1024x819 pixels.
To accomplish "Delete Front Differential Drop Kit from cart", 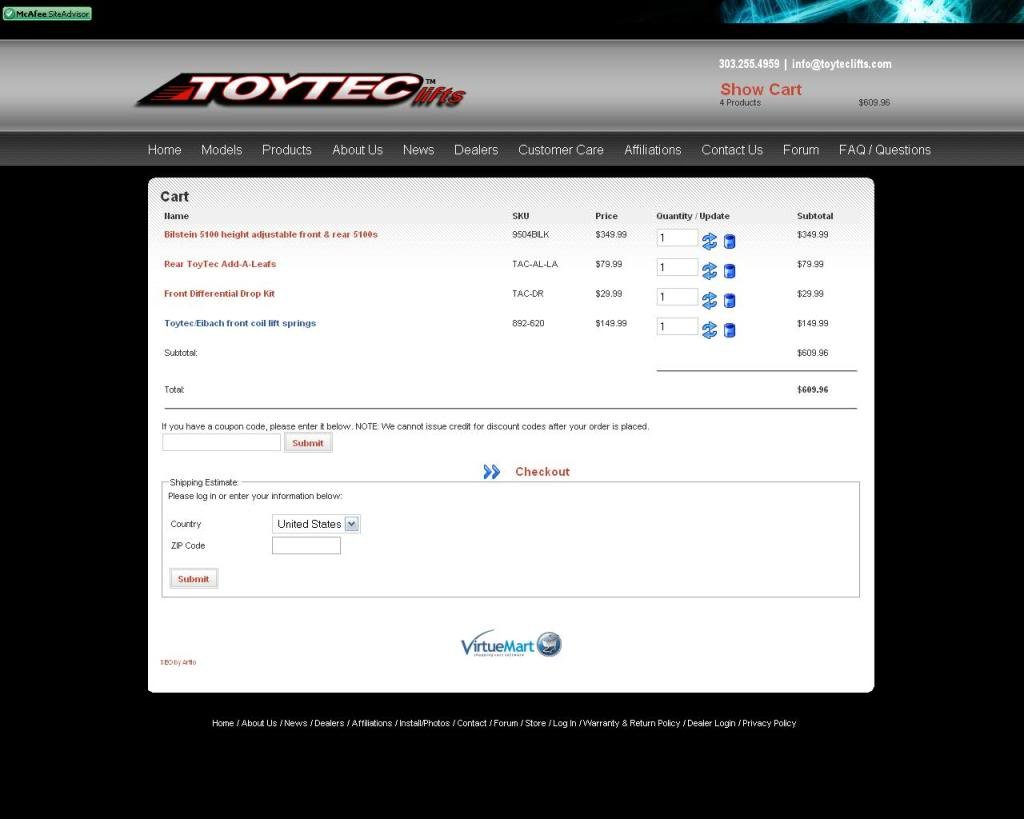I will [x=729, y=300].
